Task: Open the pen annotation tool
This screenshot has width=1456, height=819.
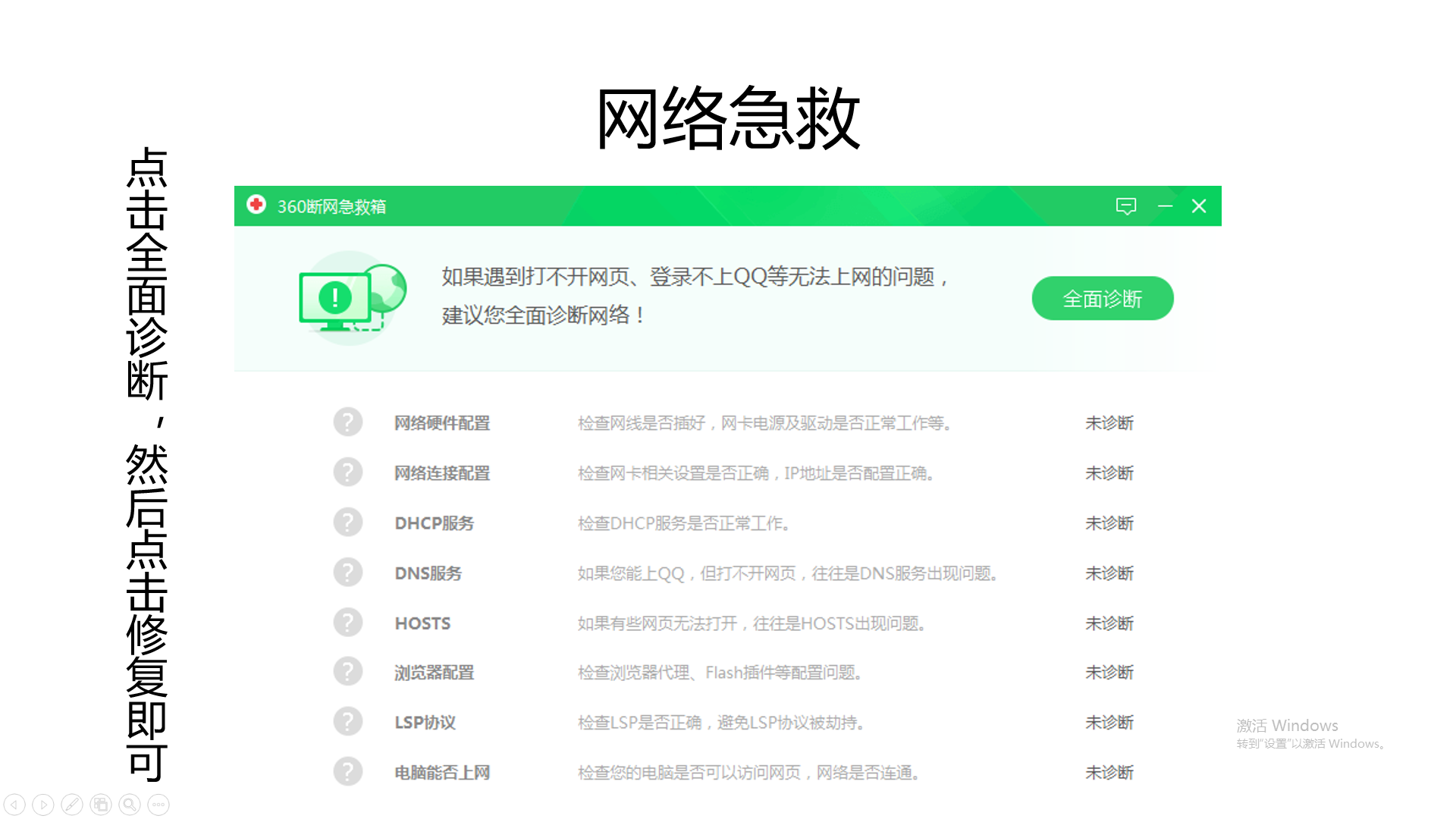Action: (72, 805)
